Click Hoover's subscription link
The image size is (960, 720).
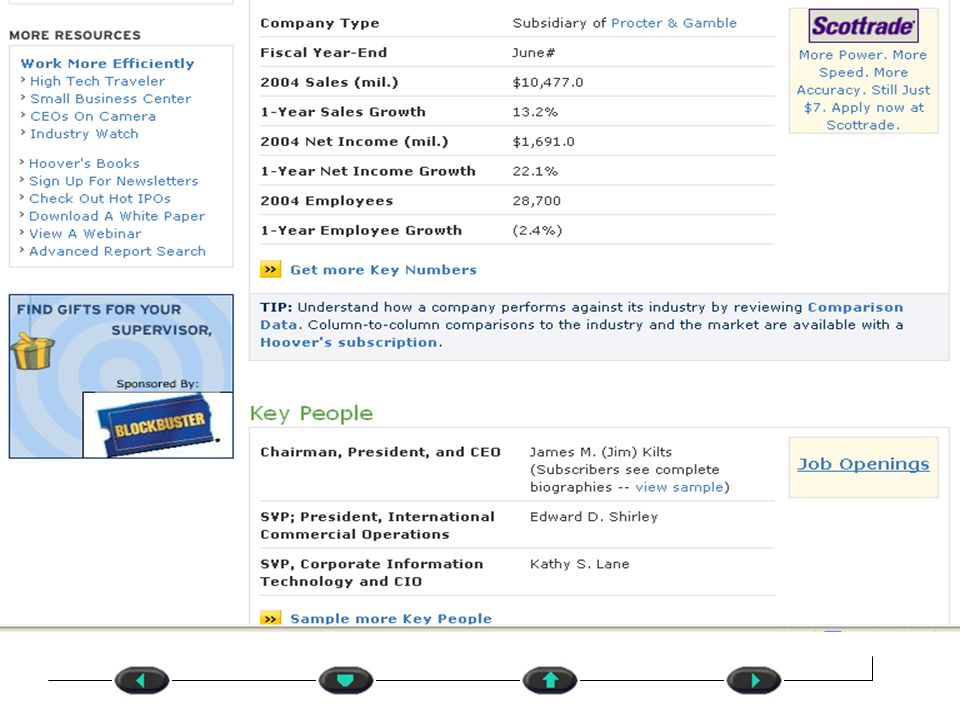point(348,342)
